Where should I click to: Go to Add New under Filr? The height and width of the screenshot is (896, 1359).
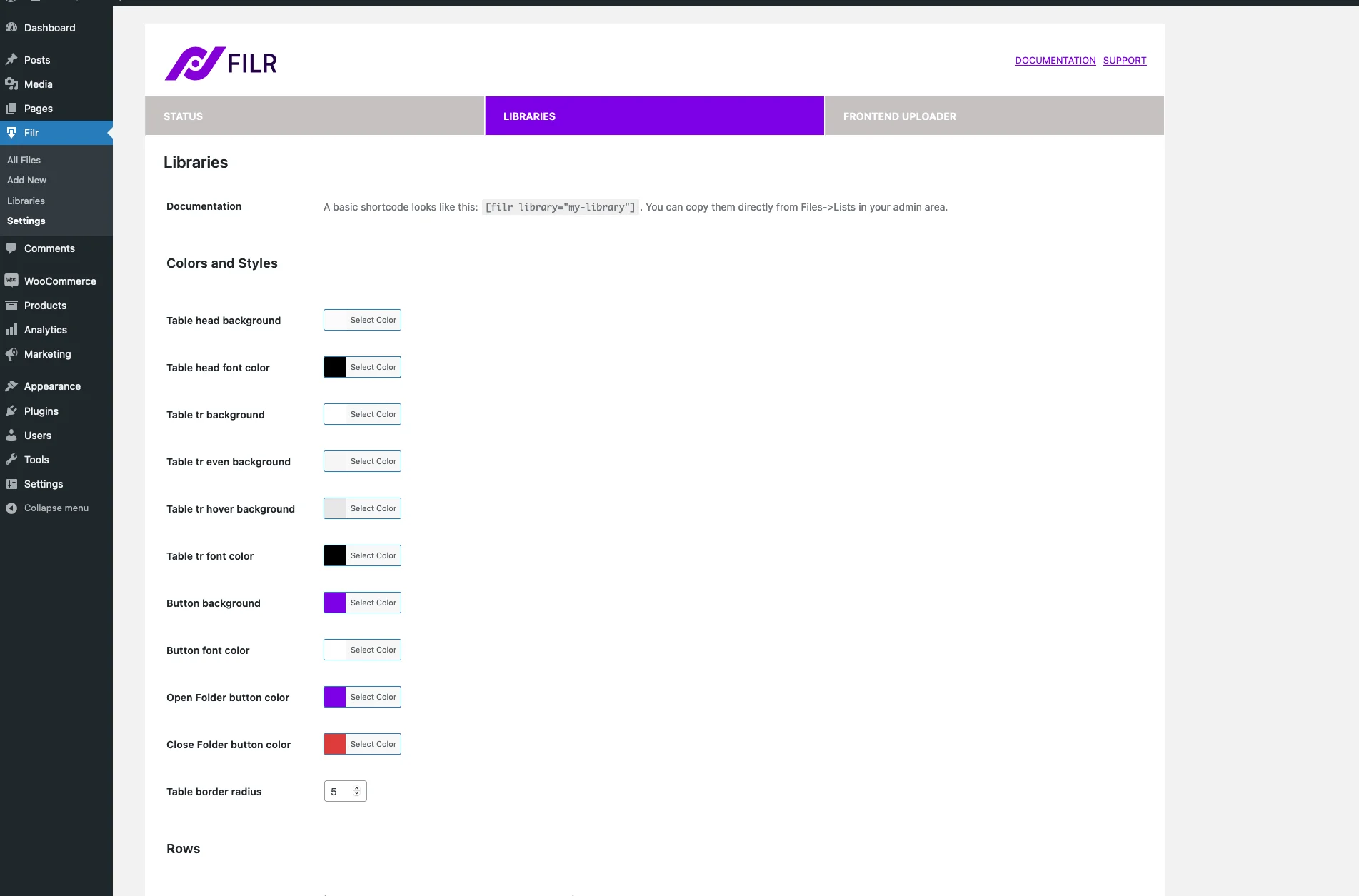tap(26, 180)
